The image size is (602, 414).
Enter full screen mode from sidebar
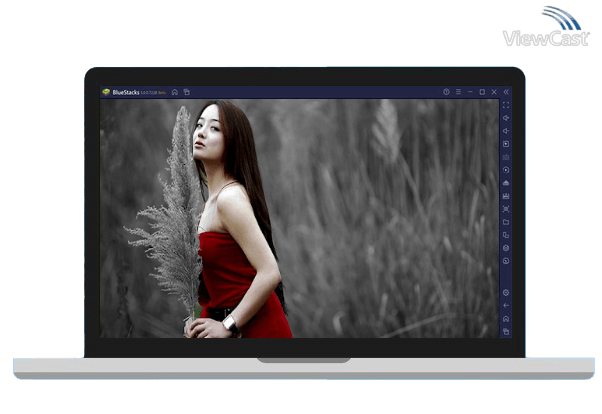coord(506,105)
